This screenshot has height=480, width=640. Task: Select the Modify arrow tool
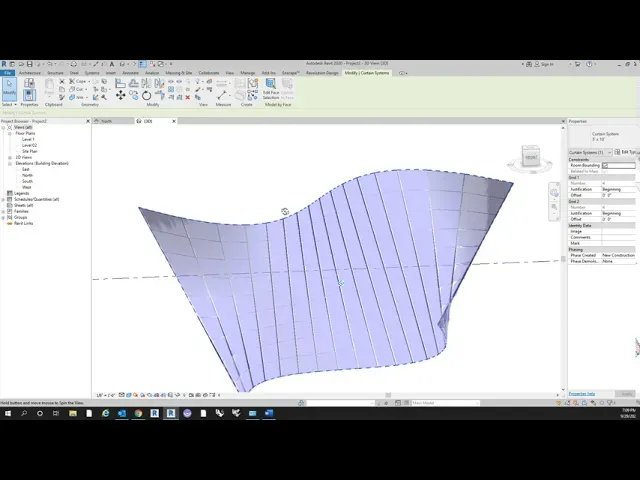coord(8,88)
